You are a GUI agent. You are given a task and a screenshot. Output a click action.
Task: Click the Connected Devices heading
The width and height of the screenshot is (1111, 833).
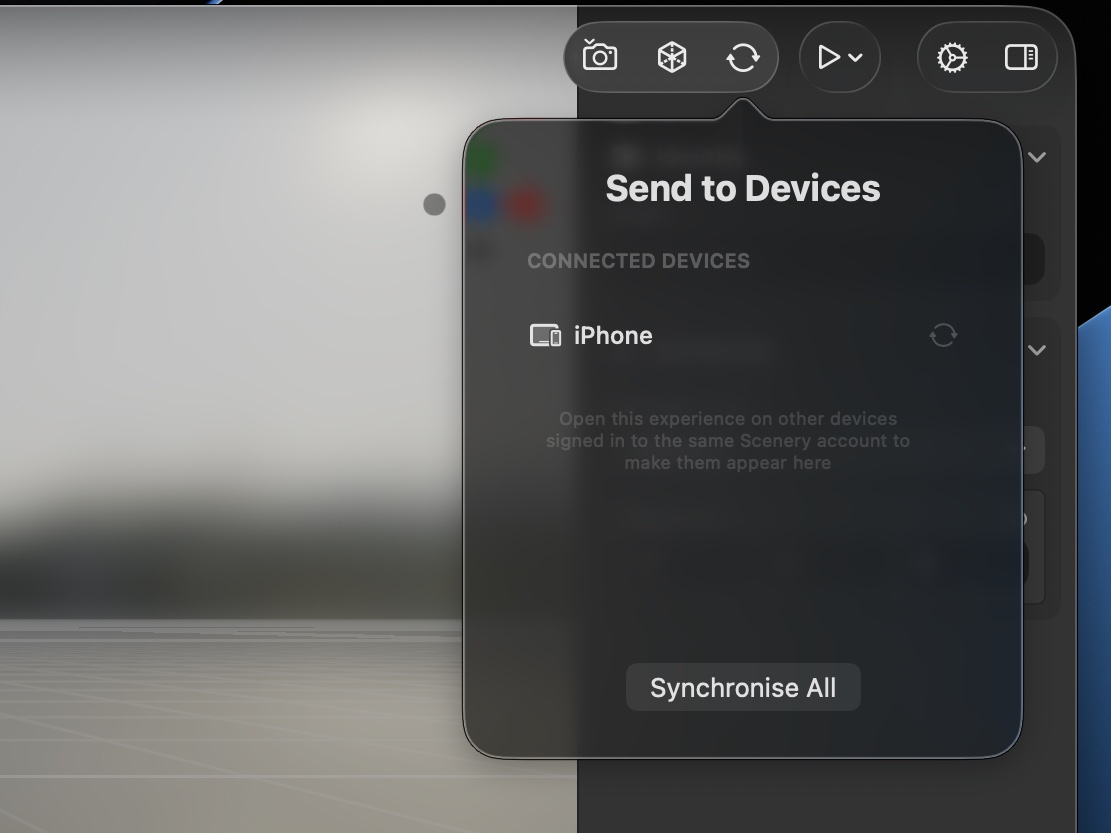click(638, 261)
